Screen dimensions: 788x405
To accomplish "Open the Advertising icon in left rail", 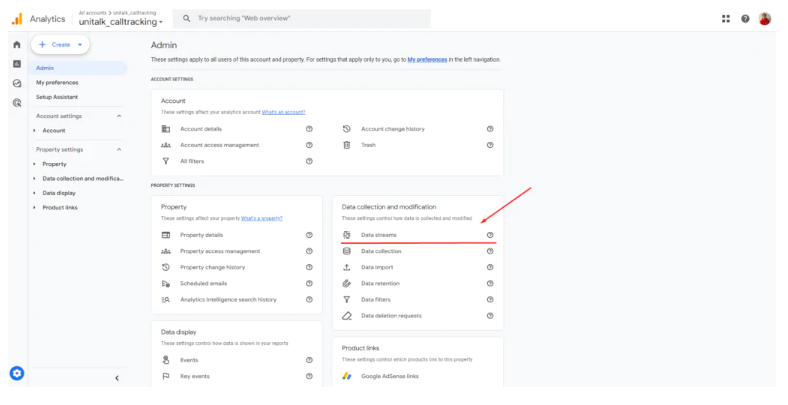I will (x=17, y=102).
